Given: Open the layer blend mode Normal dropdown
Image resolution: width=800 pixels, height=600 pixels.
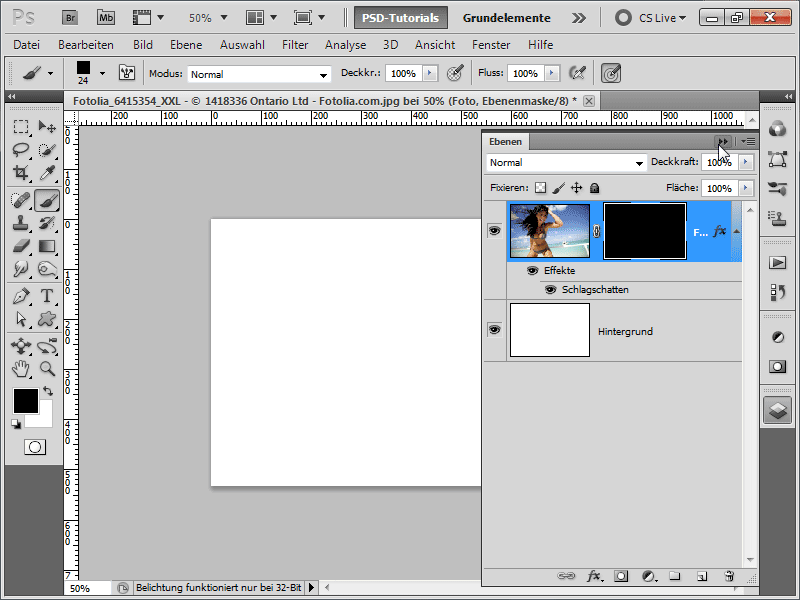Looking at the screenshot, I should pyautogui.click(x=566, y=163).
